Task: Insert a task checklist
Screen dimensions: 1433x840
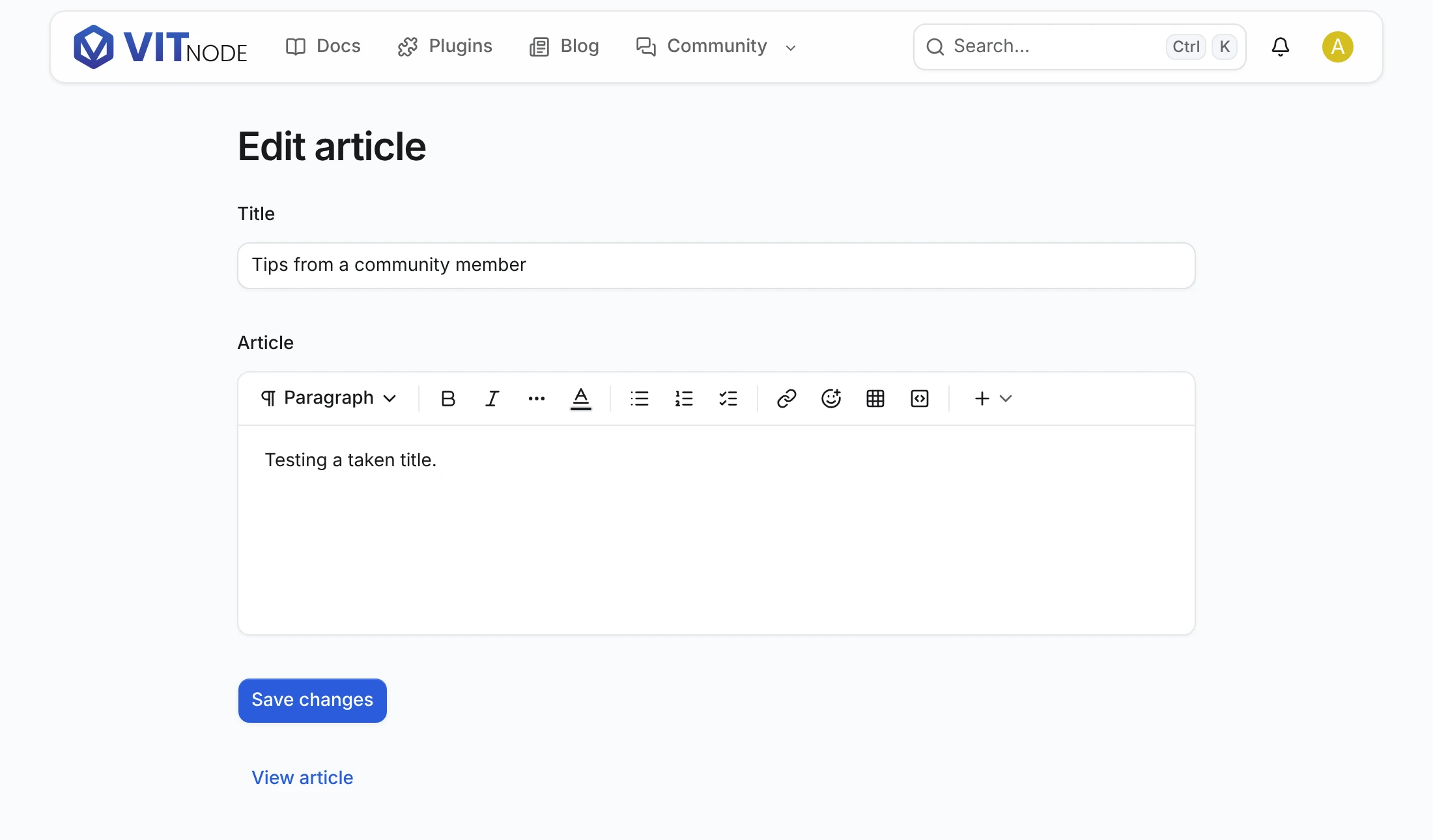Action: tap(728, 399)
